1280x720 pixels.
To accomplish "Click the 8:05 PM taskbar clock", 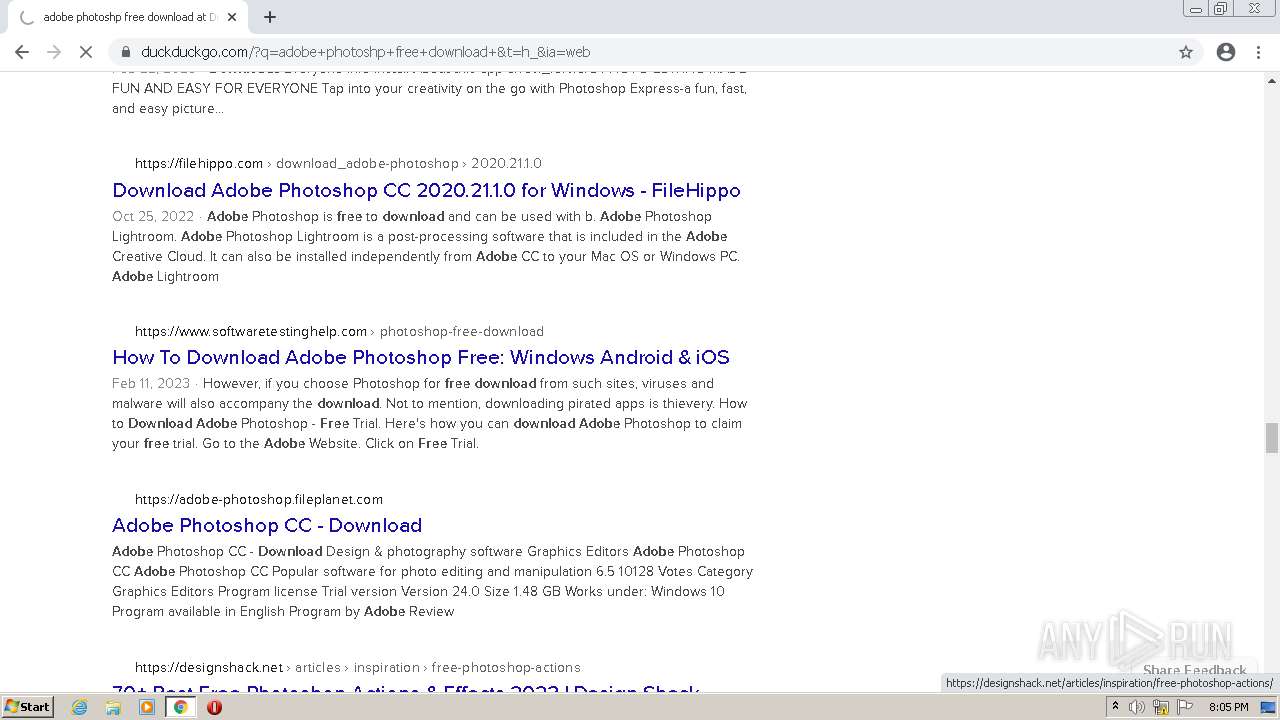I will 1229,707.
